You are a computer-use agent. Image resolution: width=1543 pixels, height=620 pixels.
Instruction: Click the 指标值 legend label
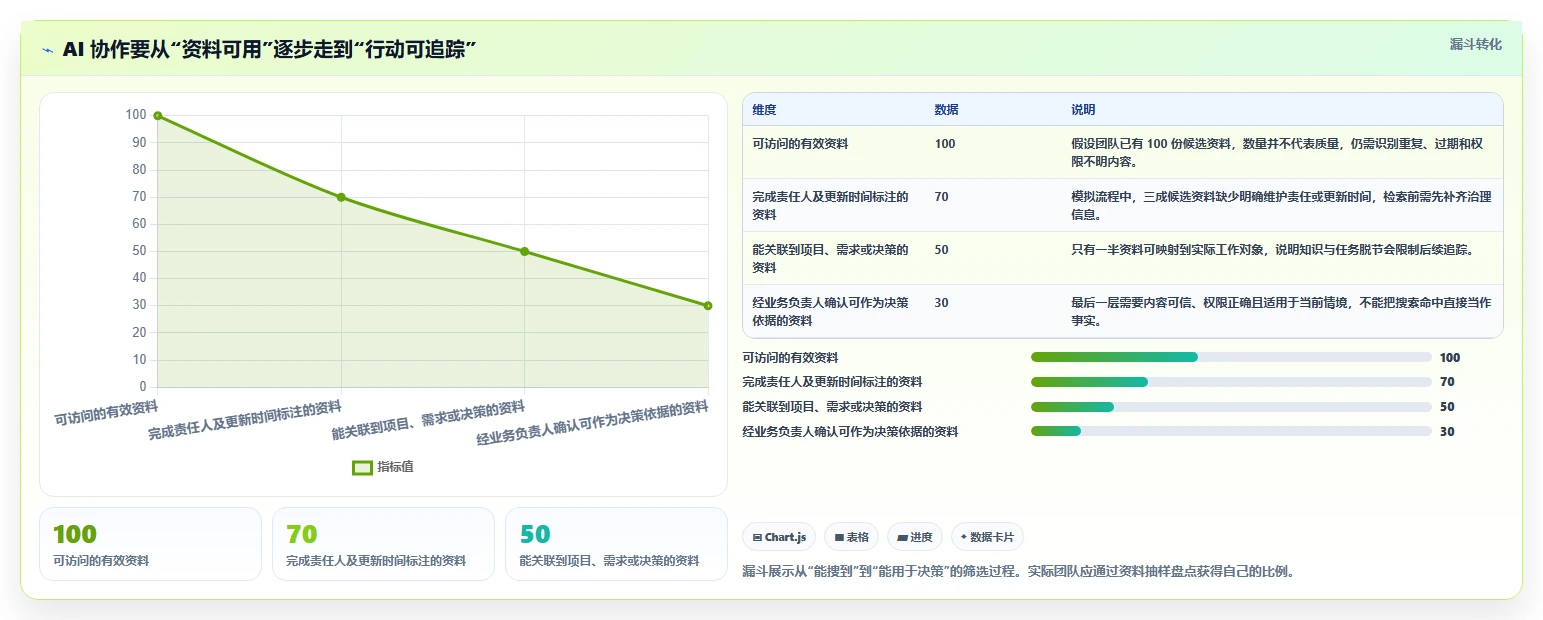tap(396, 467)
